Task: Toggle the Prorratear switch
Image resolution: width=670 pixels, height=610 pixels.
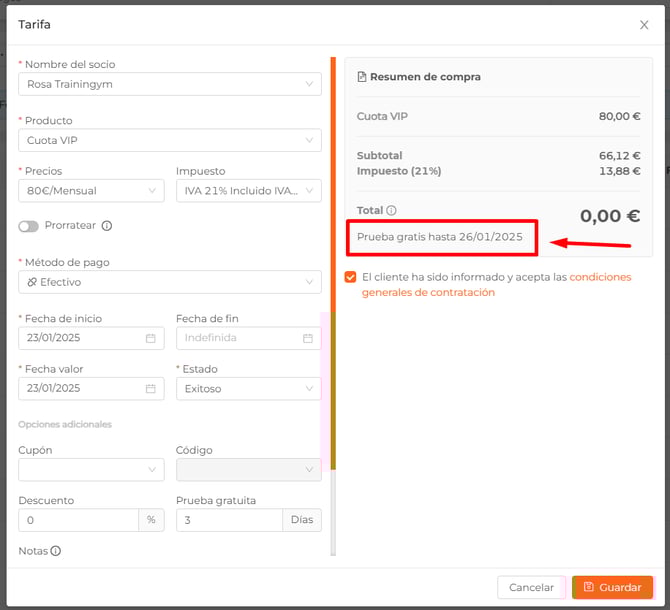Action: 28,226
